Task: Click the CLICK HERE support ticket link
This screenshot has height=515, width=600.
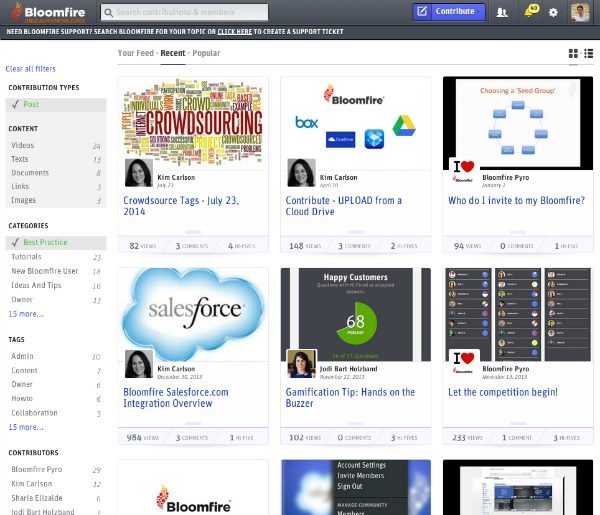Action: point(235,32)
